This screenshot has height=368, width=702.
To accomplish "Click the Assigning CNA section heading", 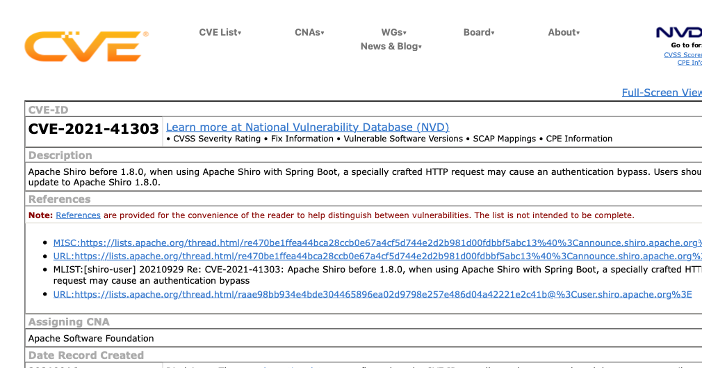I will pos(68,322).
